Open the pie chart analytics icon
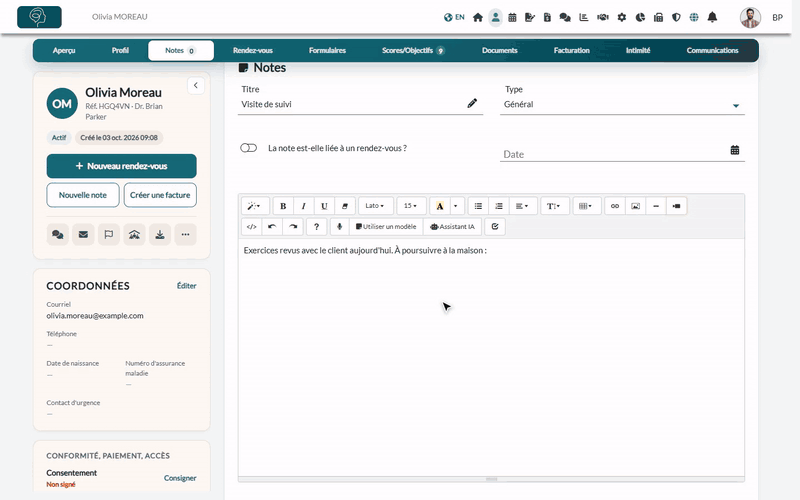The width and height of the screenshot is (800, 500). (640, 17)
